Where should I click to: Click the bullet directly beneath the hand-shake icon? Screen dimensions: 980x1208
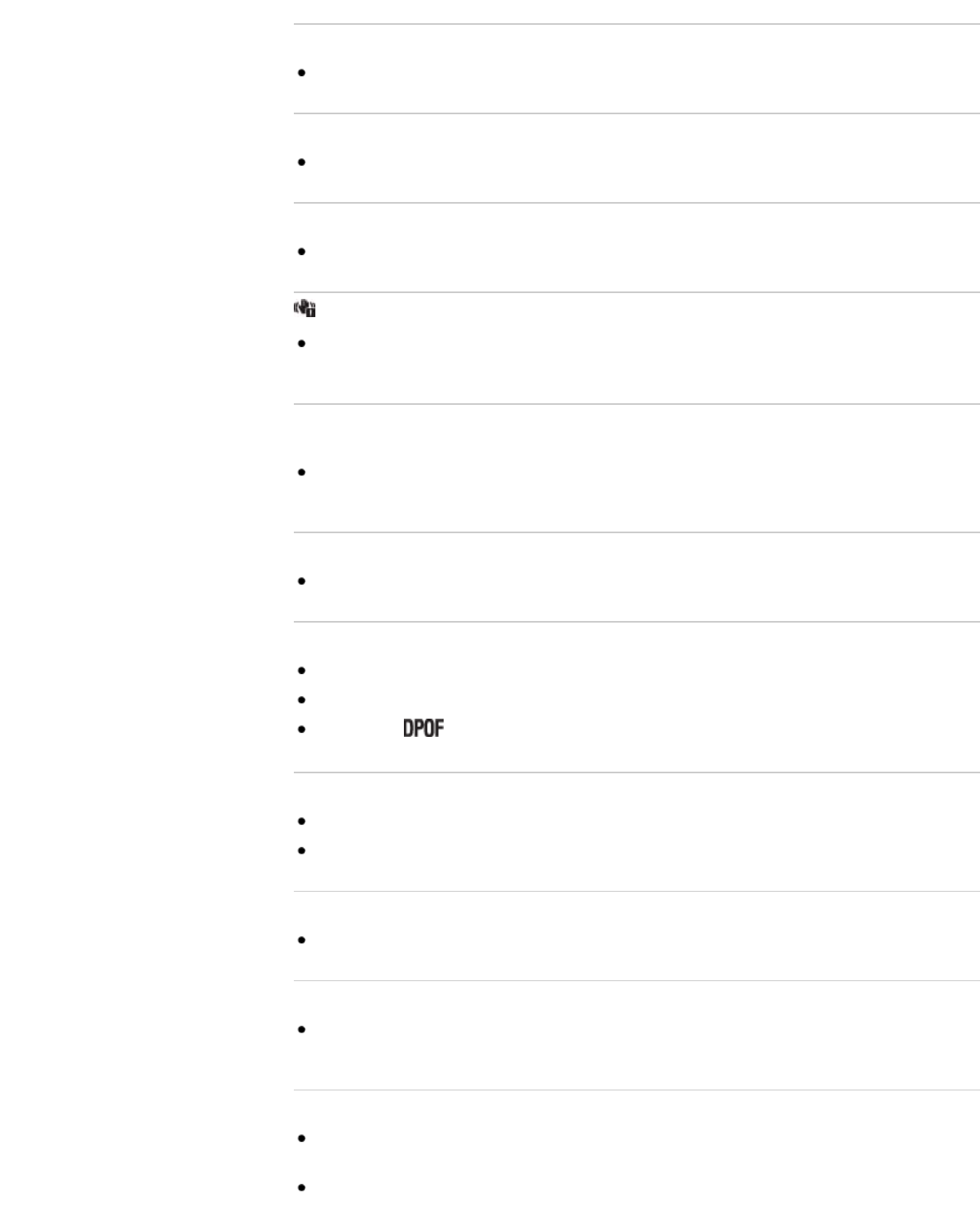pyautogui.click(x=301, y=344)
